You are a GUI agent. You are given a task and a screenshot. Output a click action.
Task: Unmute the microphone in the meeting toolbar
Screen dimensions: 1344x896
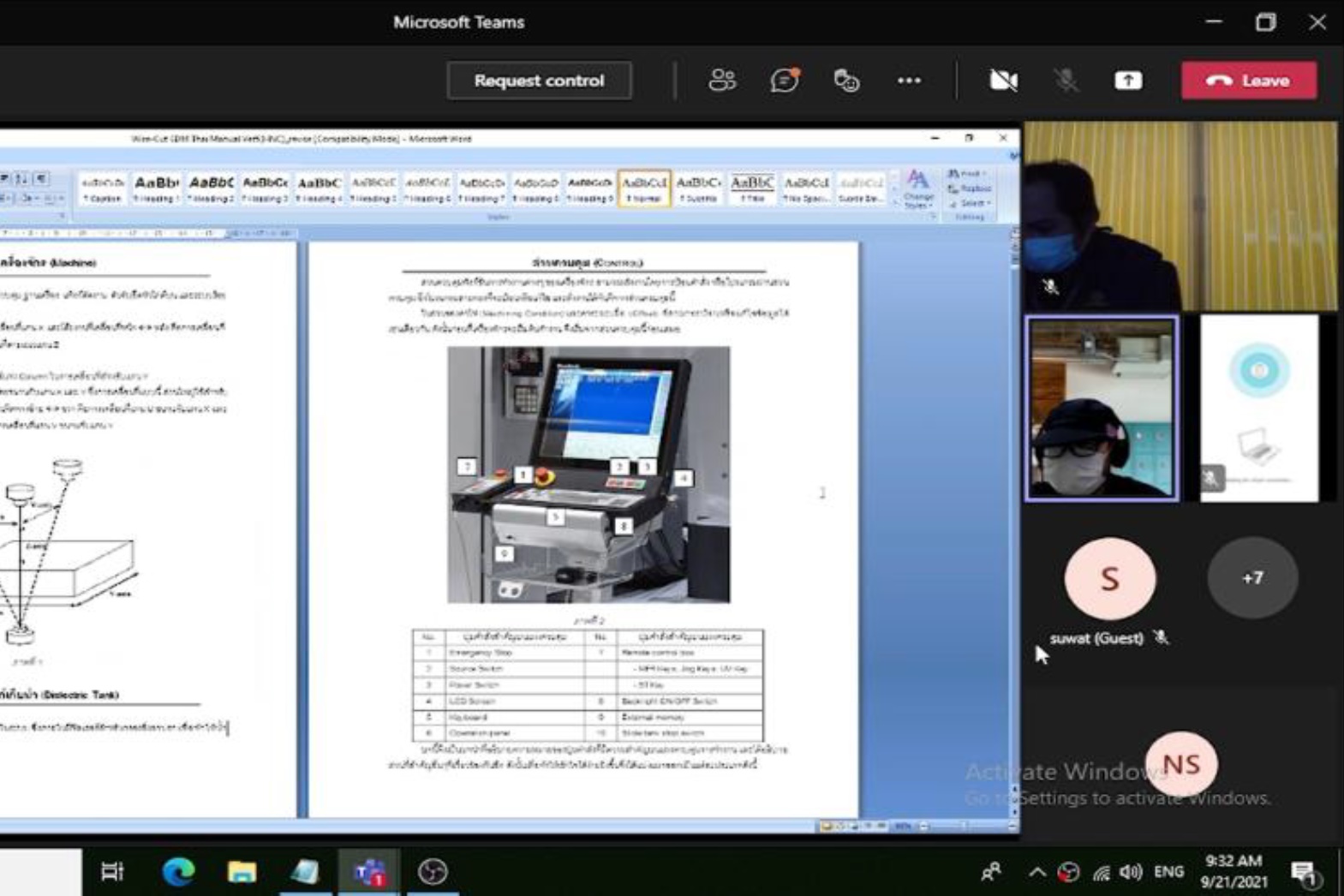coord(1066,81)
